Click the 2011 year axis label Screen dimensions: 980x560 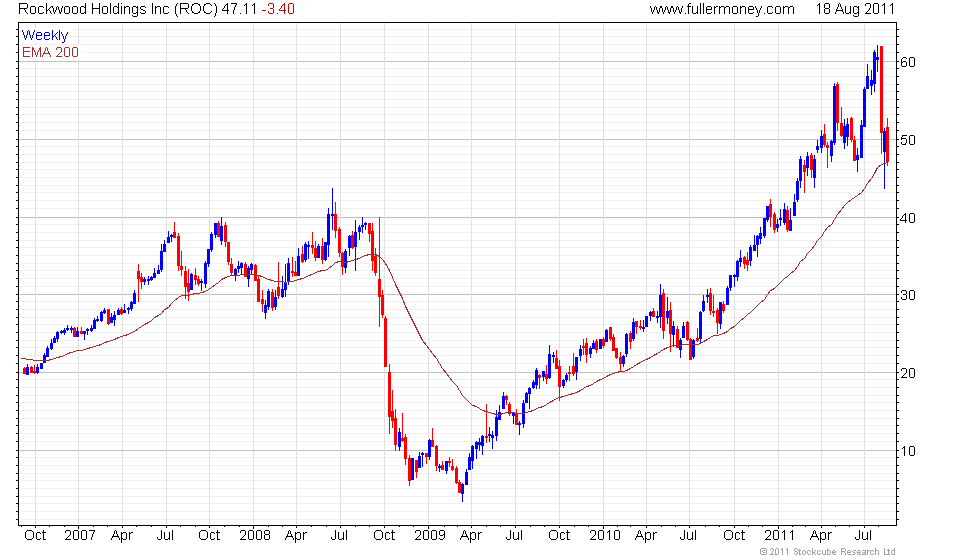coord(779,536)
